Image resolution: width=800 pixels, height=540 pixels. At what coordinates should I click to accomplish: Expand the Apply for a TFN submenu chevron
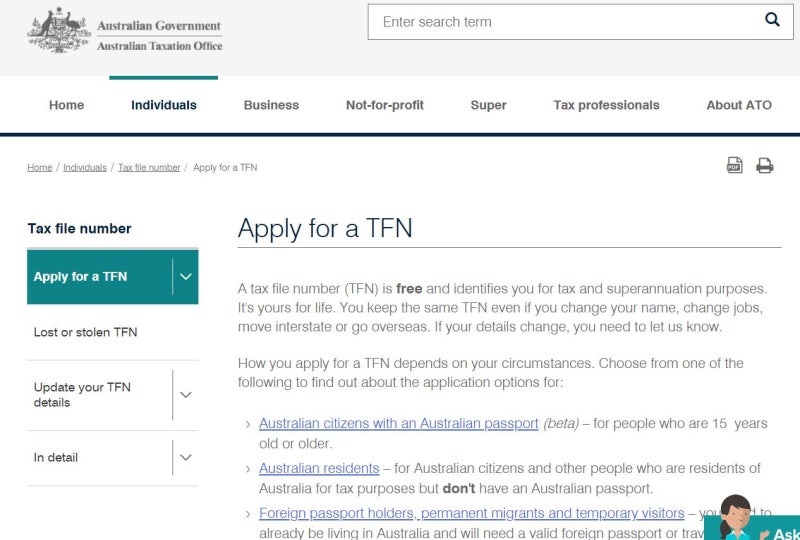(x=186, y=277)
